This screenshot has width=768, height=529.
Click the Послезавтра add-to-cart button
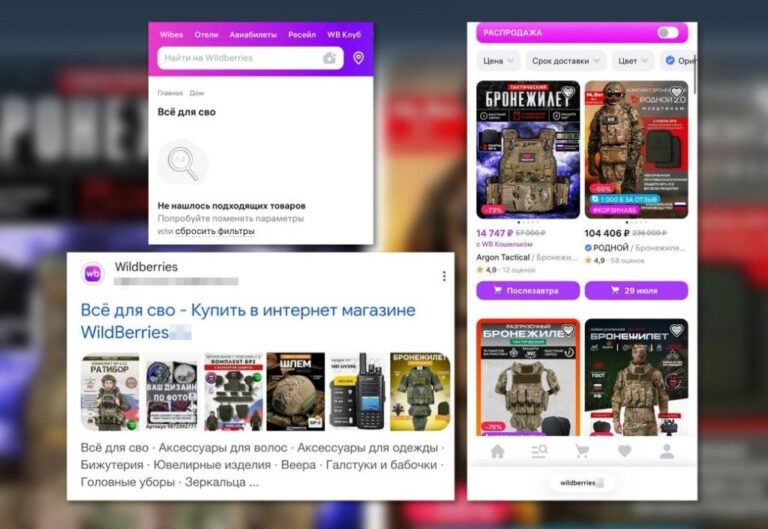pos(528,290)
